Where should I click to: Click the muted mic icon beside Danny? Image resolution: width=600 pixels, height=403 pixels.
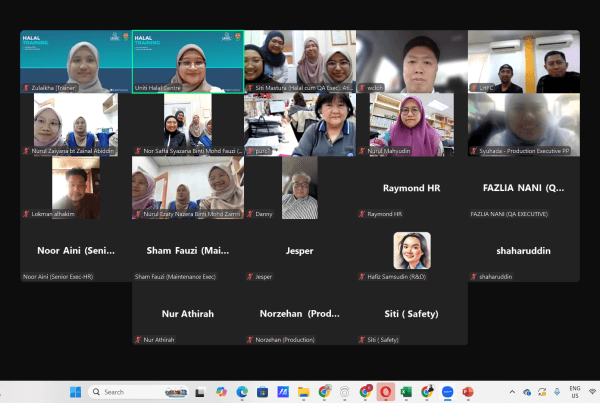[x=250, y=214]
